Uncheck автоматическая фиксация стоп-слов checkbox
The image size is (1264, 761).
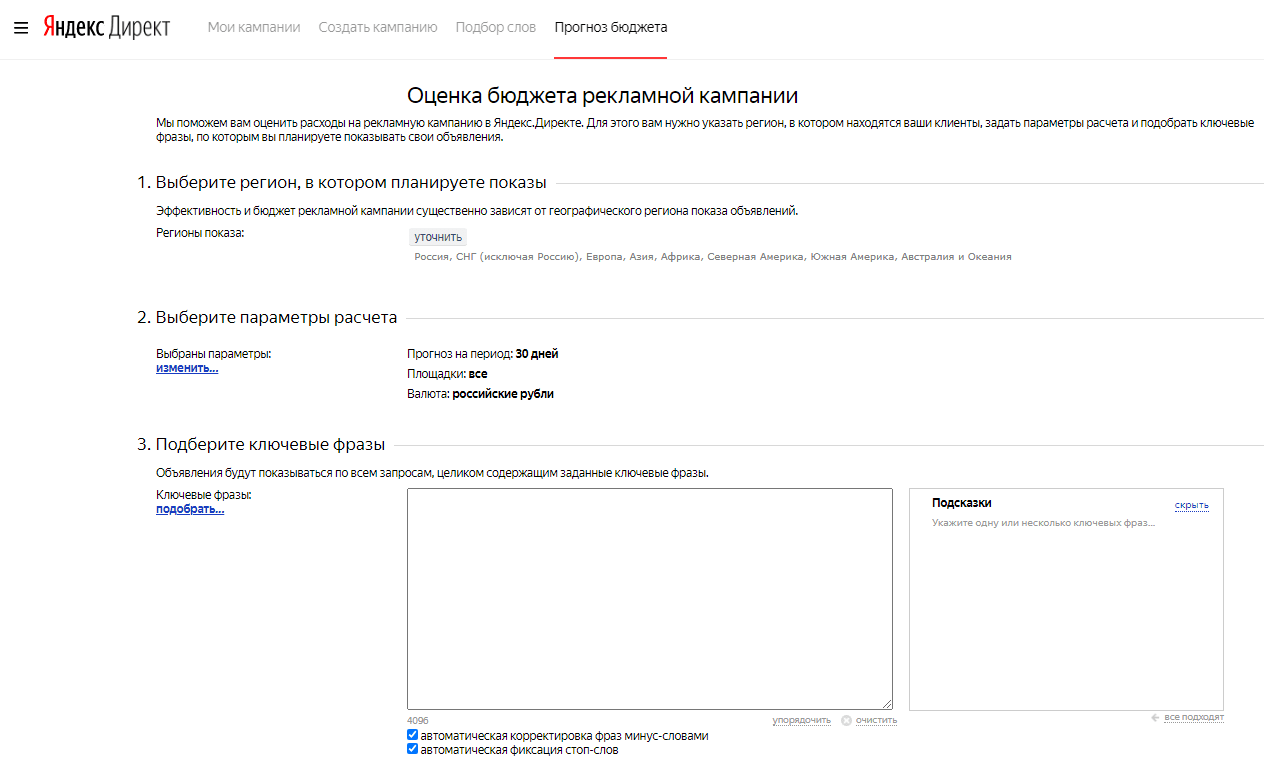(413, 749)
